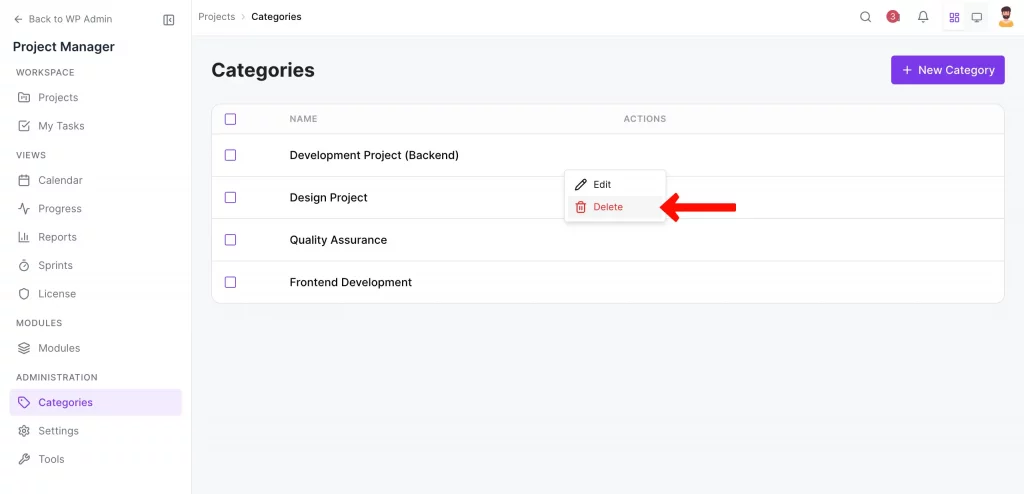This screenshot has width=1024, height=494.
Task: Click the Calendar icon in sidebar
Action: click(x=25, y=180)
